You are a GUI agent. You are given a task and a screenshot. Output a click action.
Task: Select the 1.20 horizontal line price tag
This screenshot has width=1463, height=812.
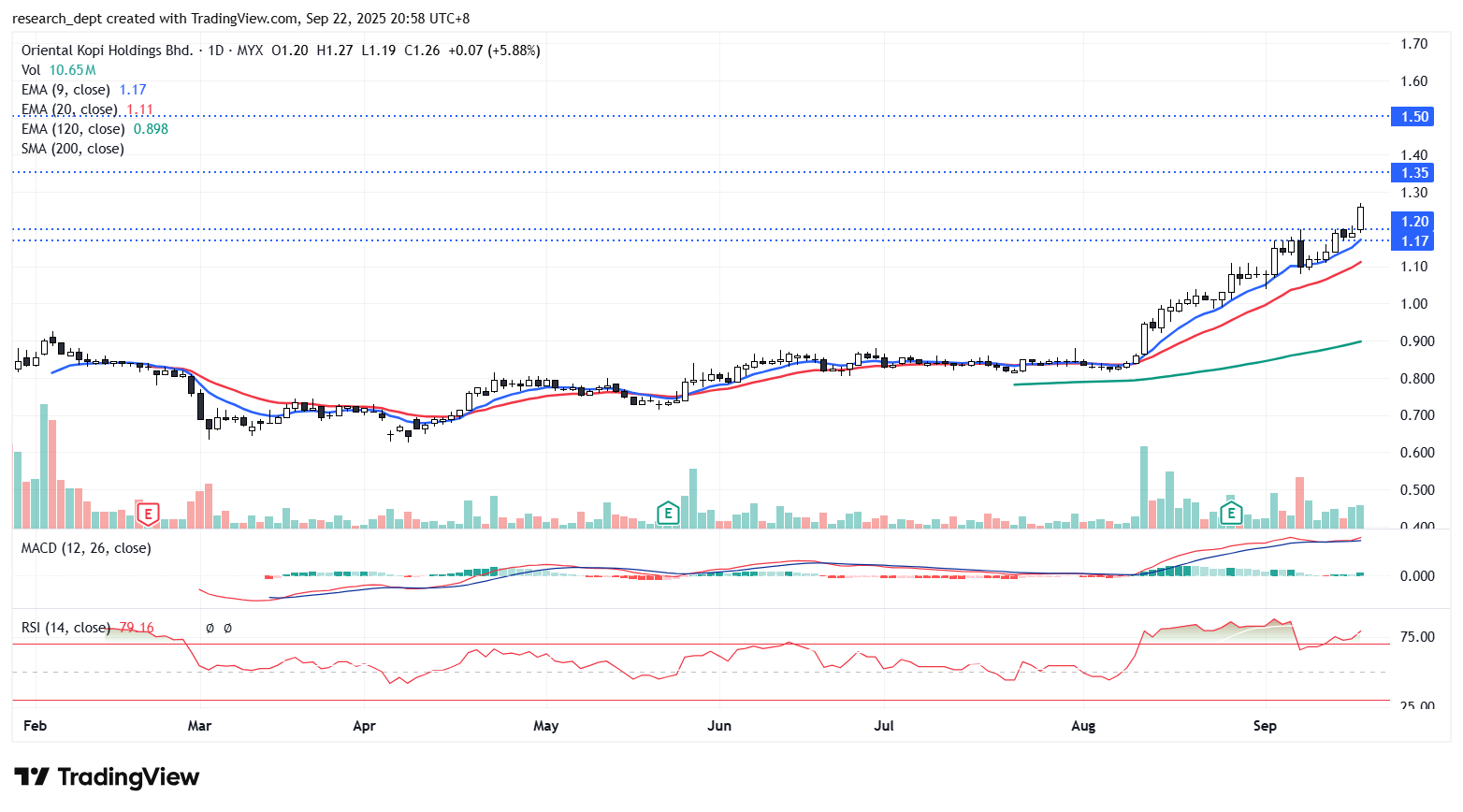pos(1413,222)
